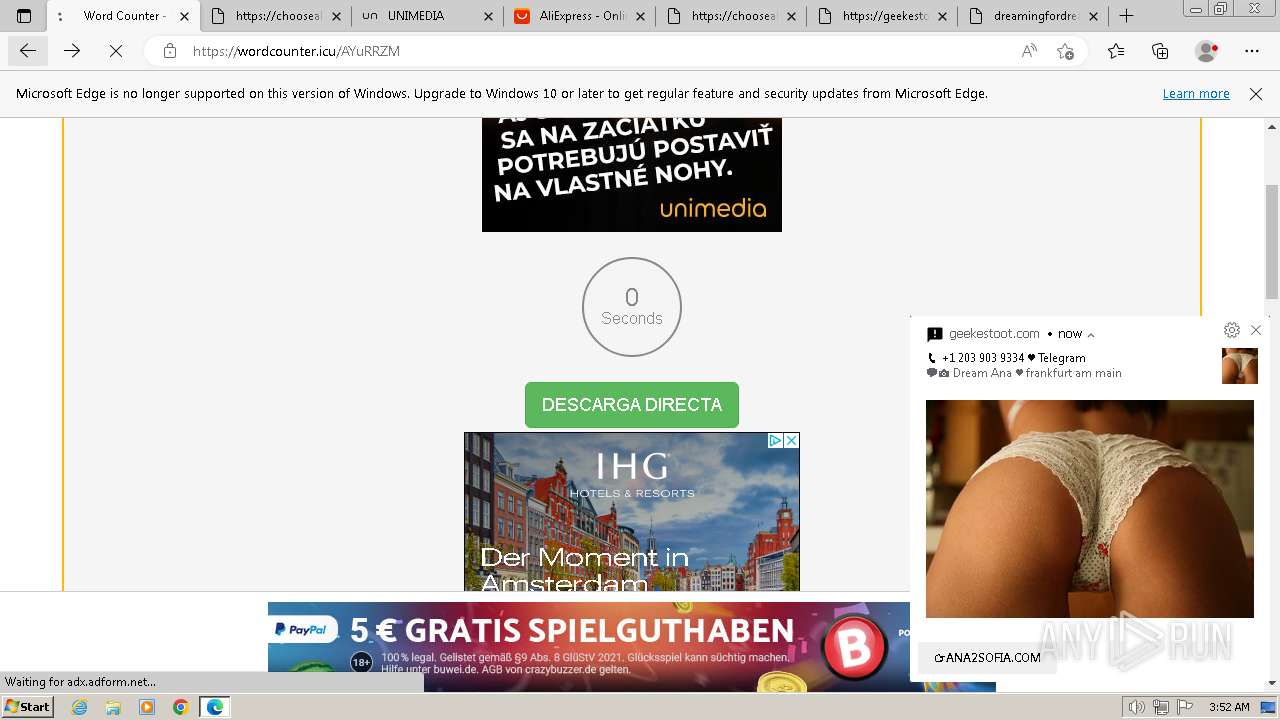Viewport: 1280px width, 720px height.
Task: Switch to dreamingfordre tab
Action: (1033, 16)
